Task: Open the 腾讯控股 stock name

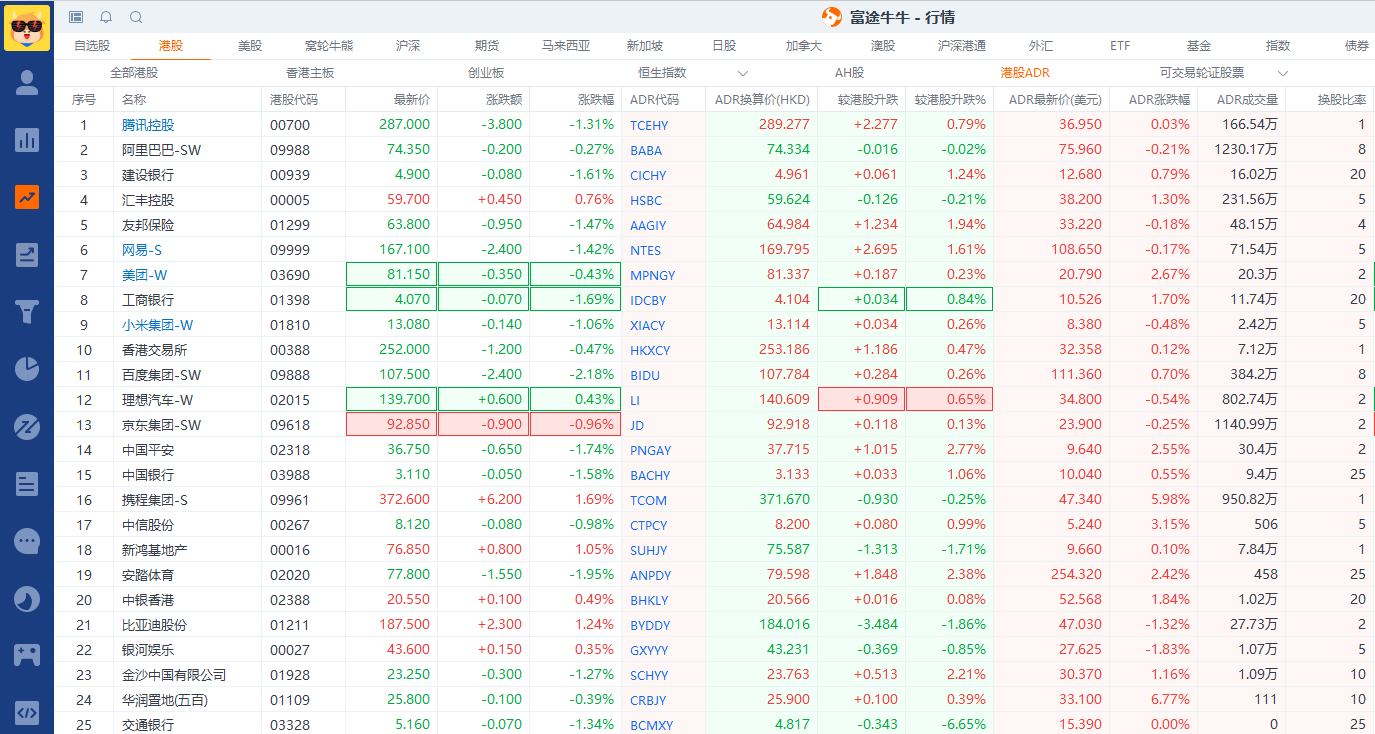Action: pos(148,125)
